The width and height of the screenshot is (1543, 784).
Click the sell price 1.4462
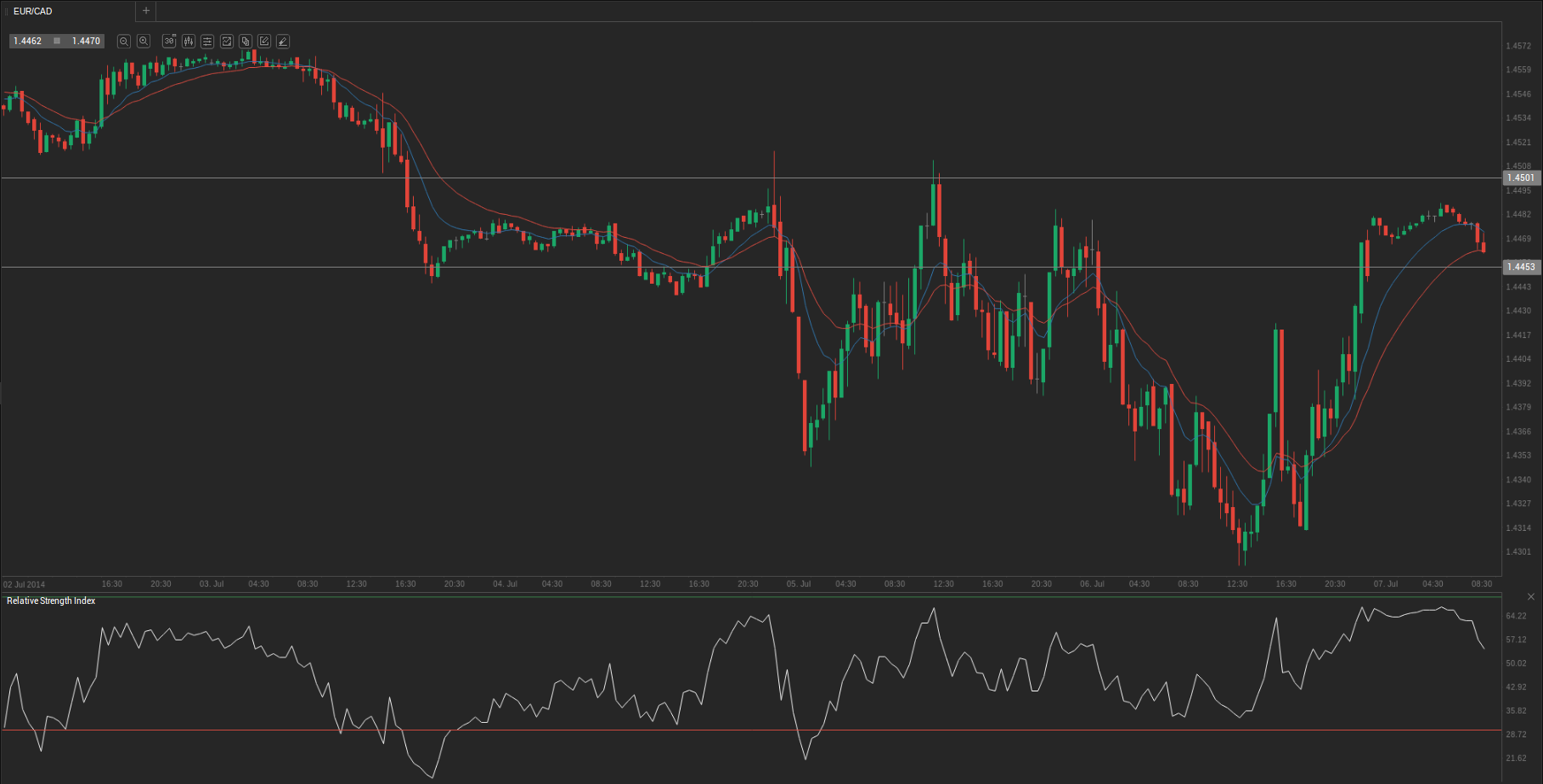28,41
